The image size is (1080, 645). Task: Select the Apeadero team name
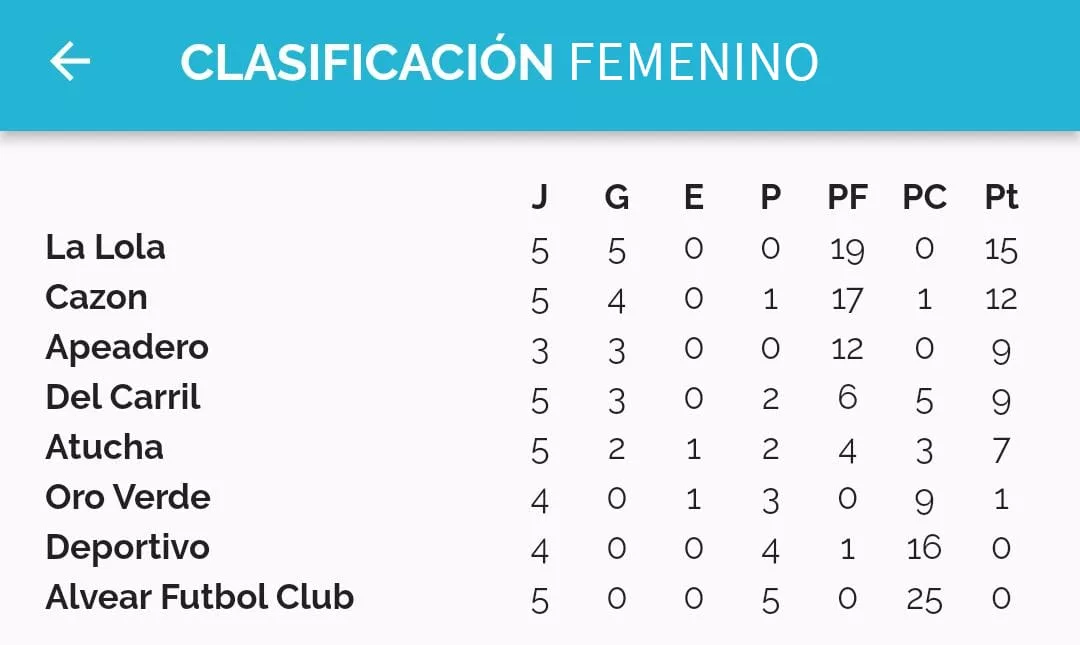[x=127, y=347]
